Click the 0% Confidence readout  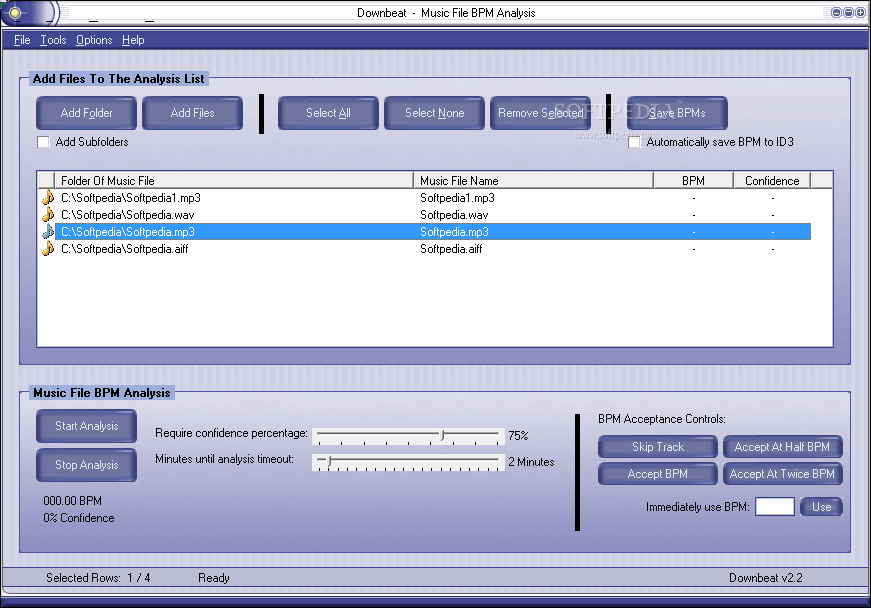tap(78, 518)
